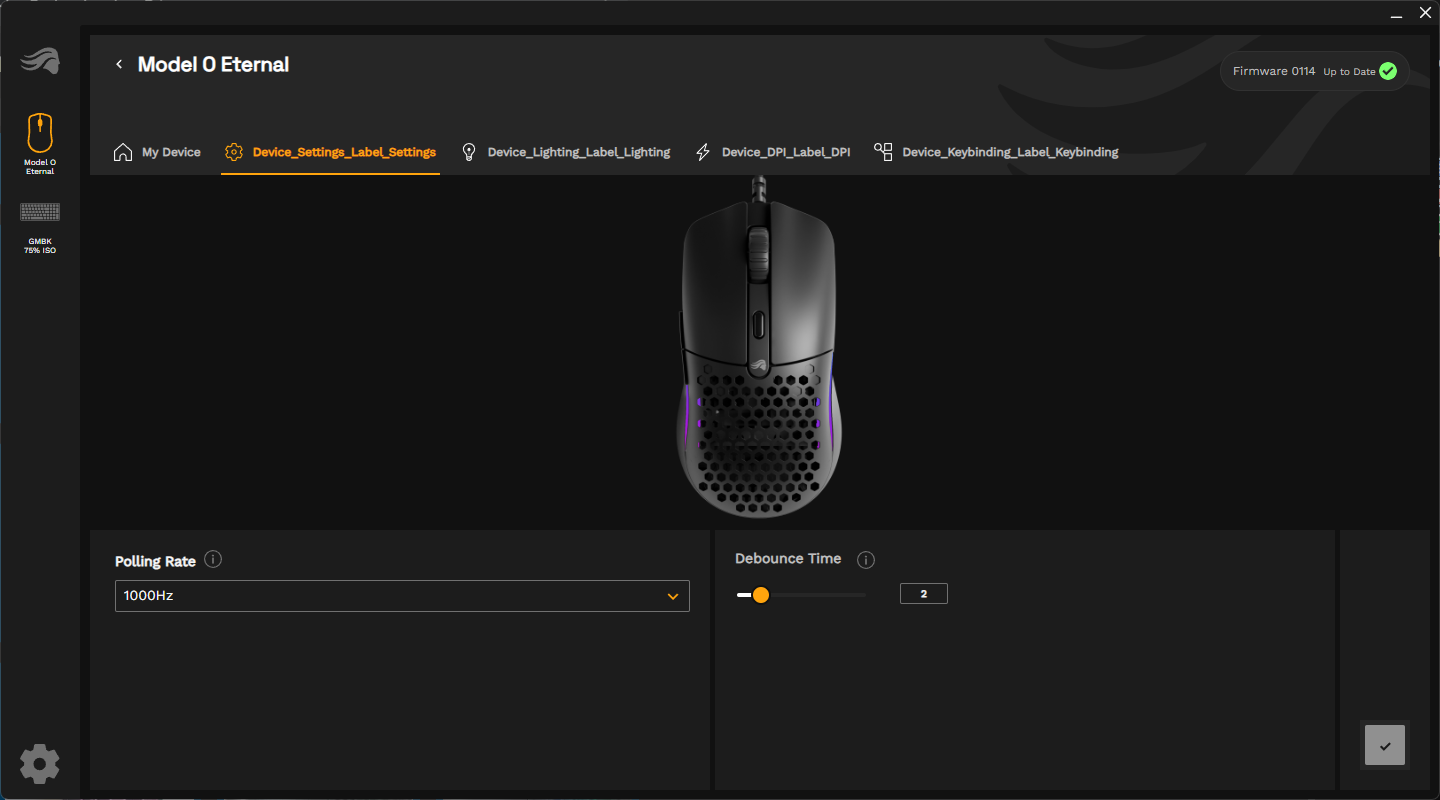
Task: Click the Model O Eternal title
Action: [213, 64]
